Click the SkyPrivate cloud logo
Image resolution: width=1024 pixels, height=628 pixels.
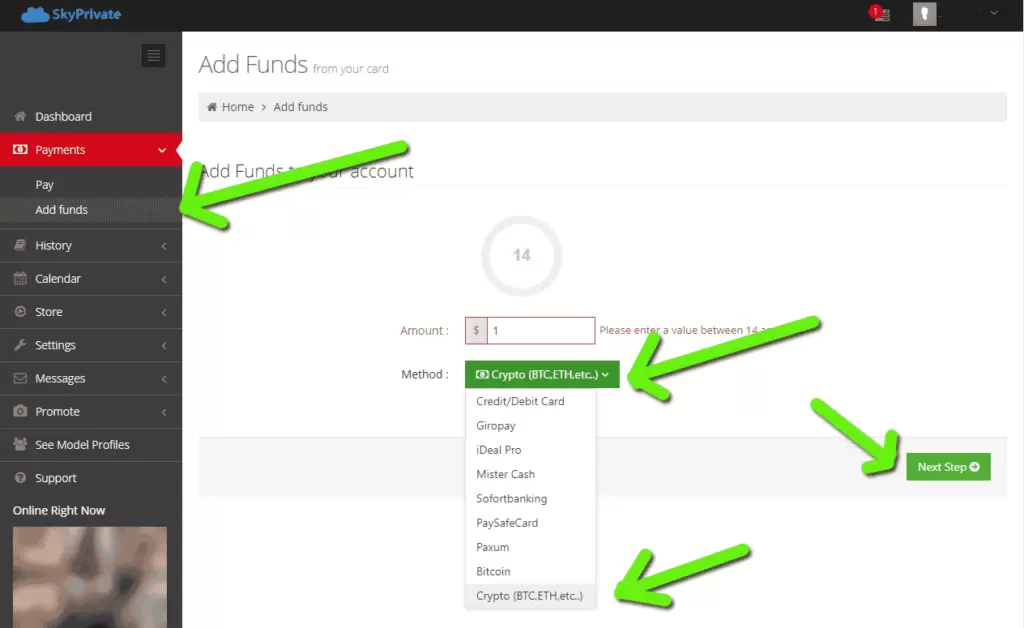[x=71, y=14]
